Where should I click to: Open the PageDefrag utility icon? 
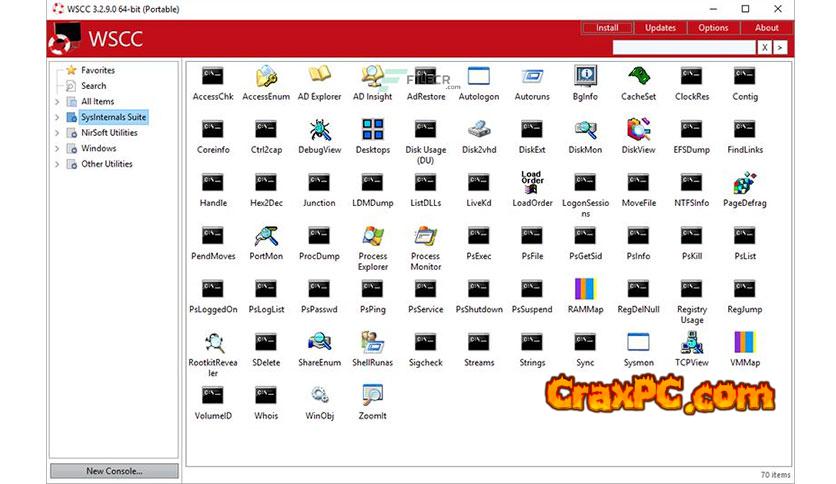pyautogui.click(x=745, y=183)
